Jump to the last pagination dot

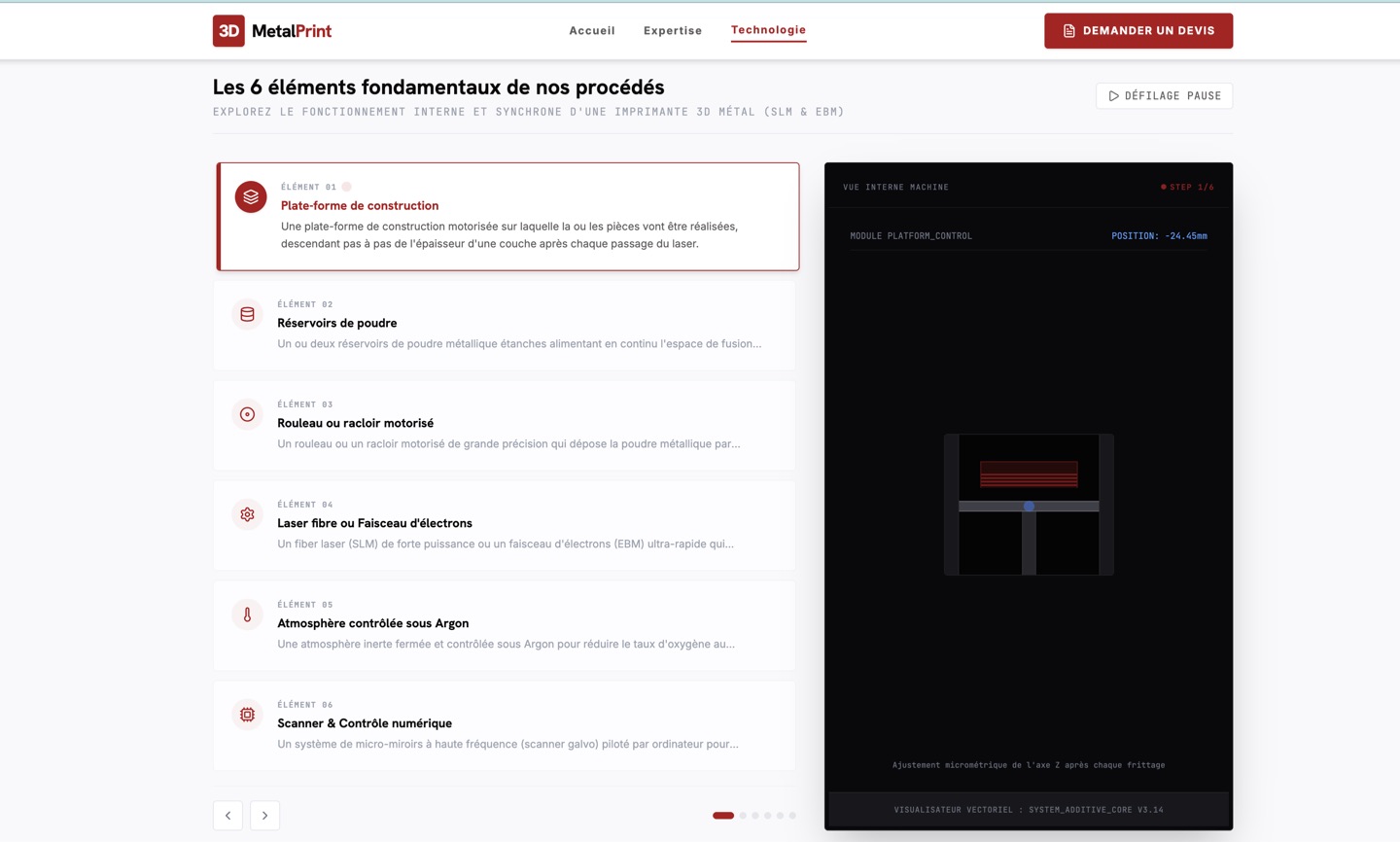point(792,816)
